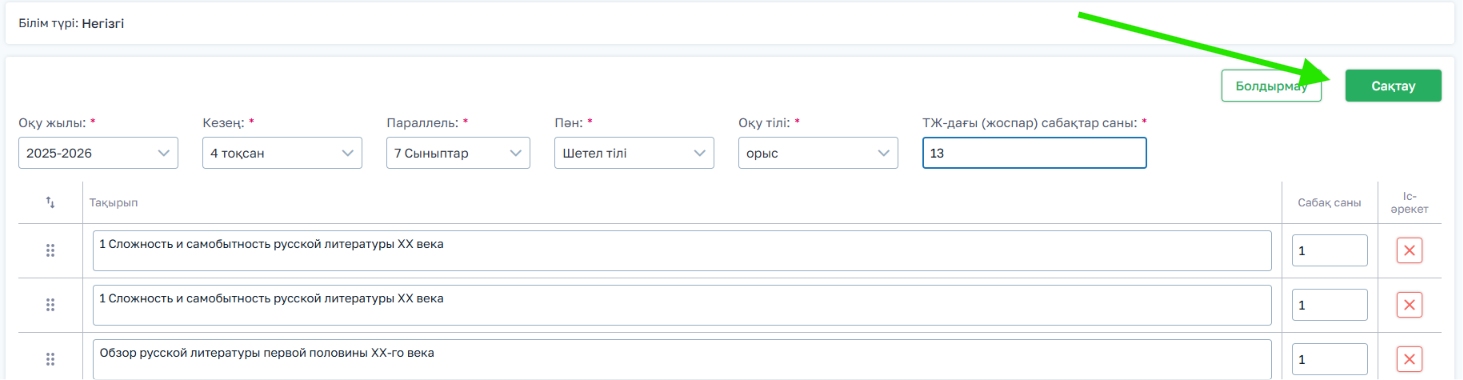The image size is (1463, 380).
Task: Click the third row drag handle
Action: click(50, 359)
